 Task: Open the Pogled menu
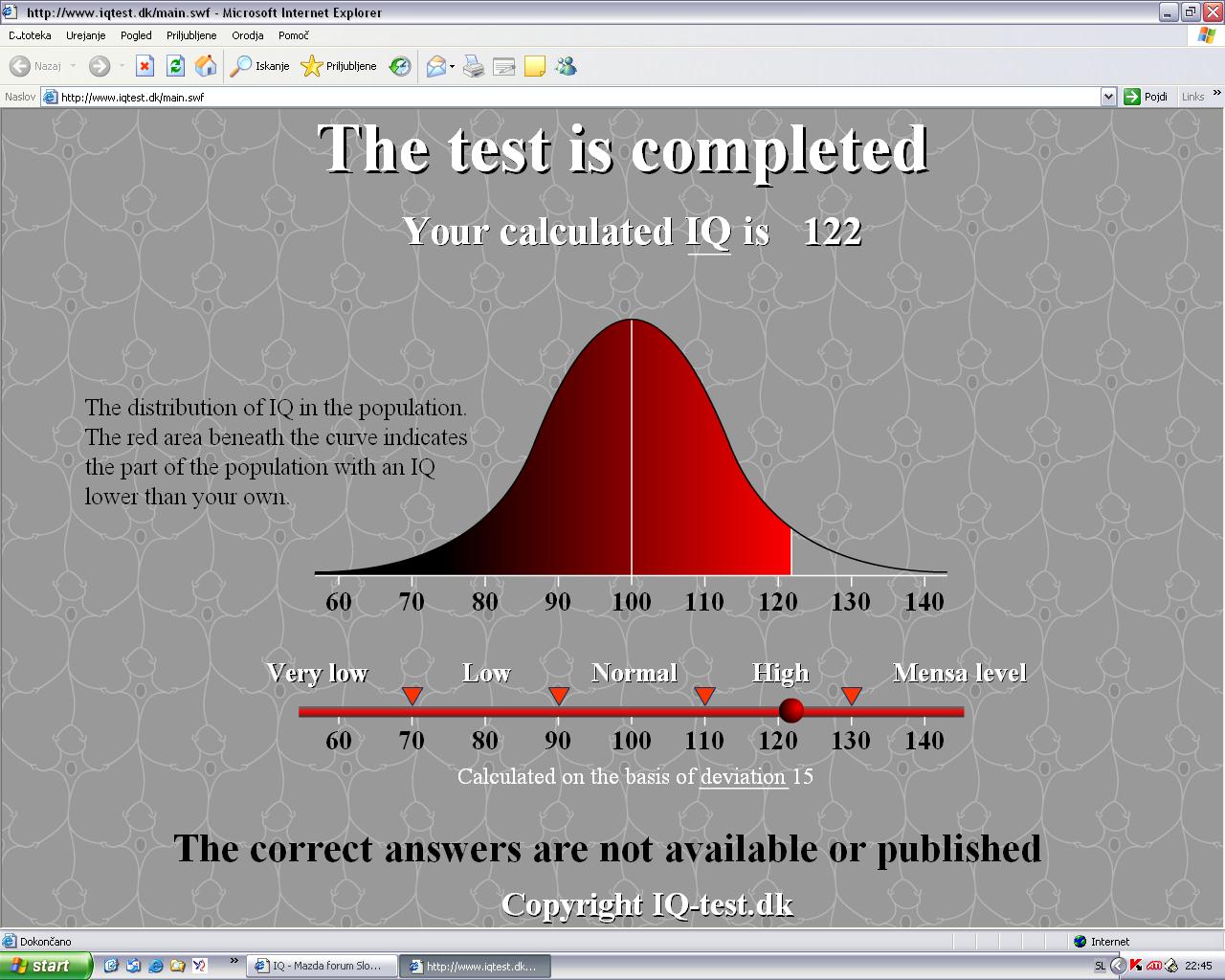pyautogui.click(x=136, y=35)
